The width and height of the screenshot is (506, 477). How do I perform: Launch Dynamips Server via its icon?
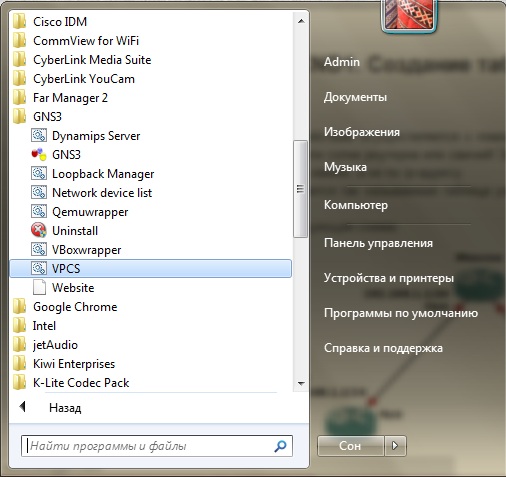(x=39, y=136)
